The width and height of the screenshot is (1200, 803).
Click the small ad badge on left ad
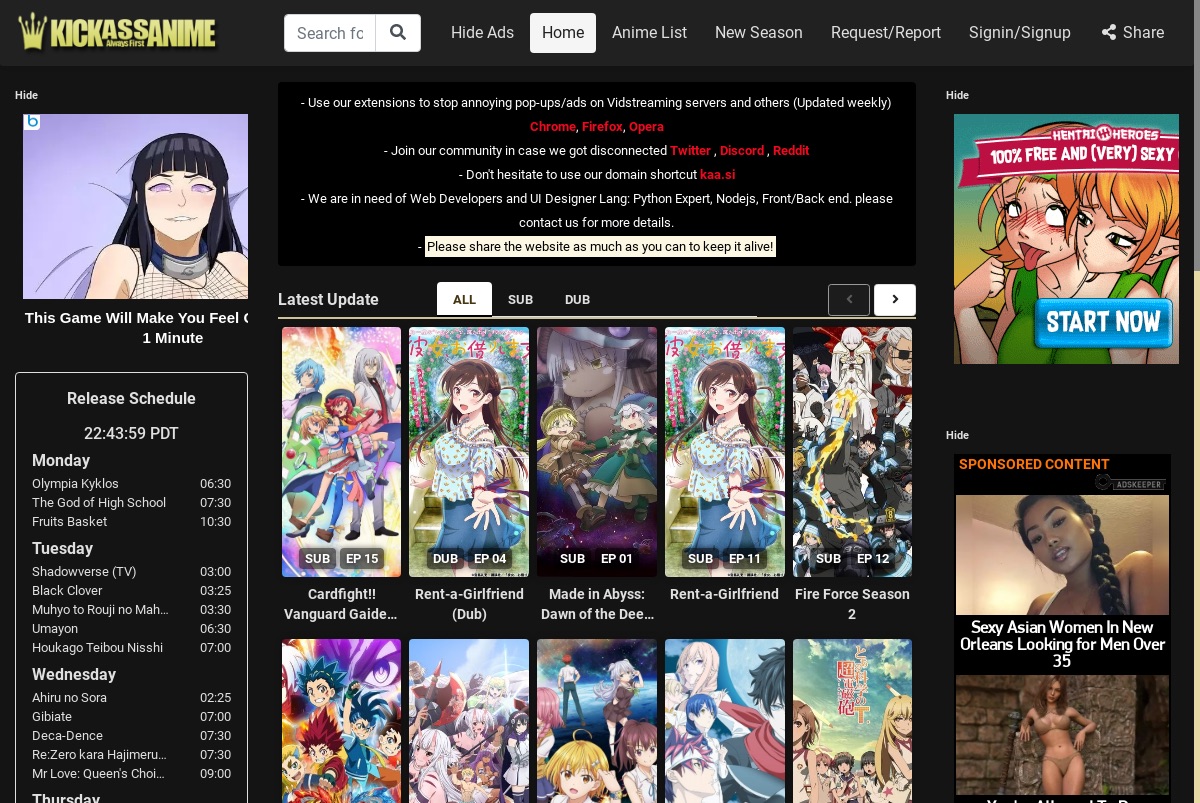pyautogui.click(x=32, y=122)
